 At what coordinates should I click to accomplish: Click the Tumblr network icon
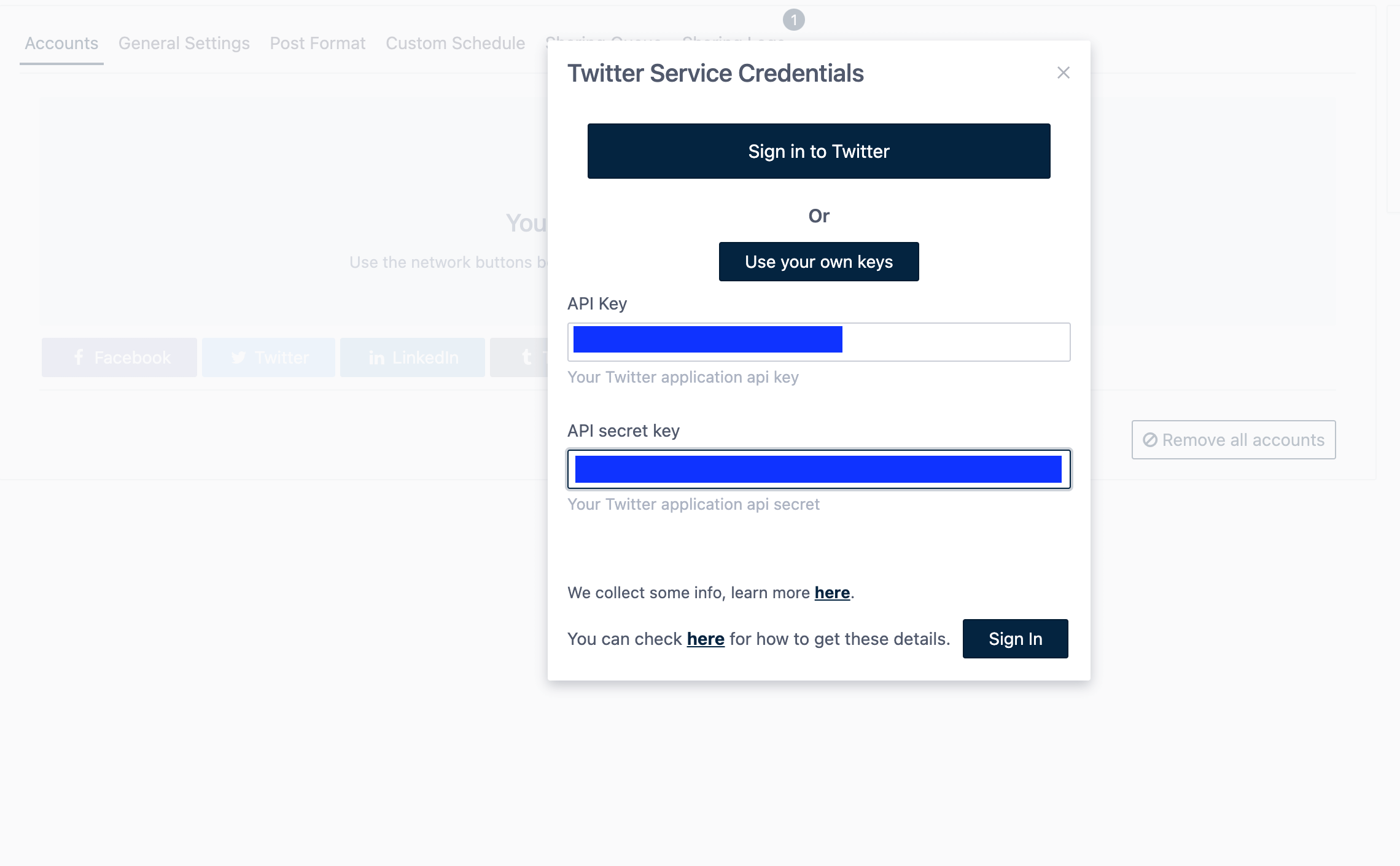click(x=526, y=357)
